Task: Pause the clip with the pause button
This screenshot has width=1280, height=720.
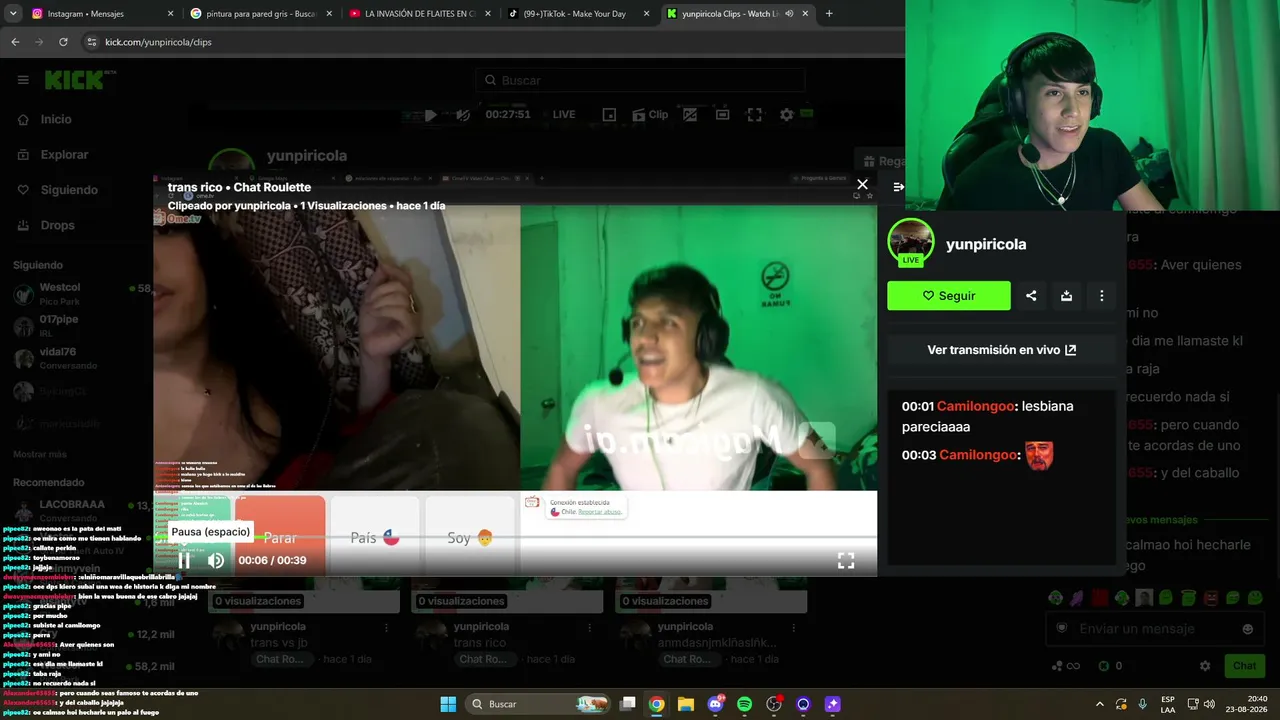Action: coord(184,560)
